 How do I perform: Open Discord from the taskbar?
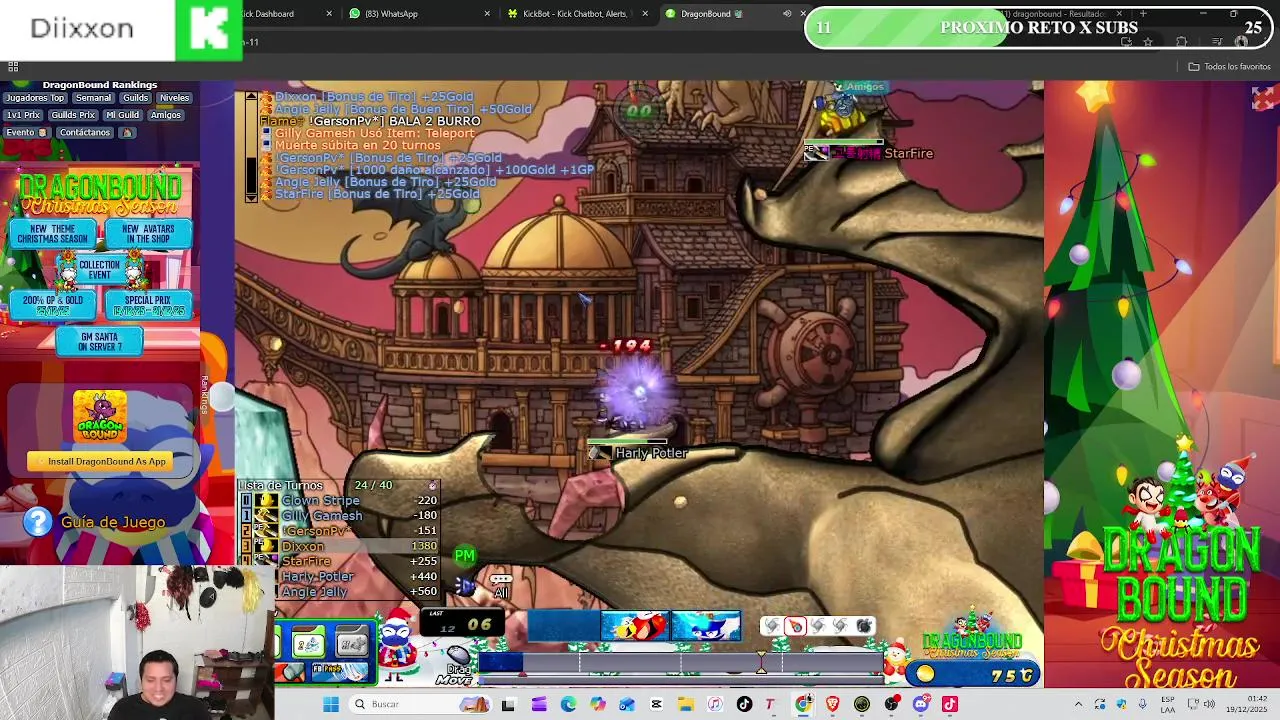920,704
